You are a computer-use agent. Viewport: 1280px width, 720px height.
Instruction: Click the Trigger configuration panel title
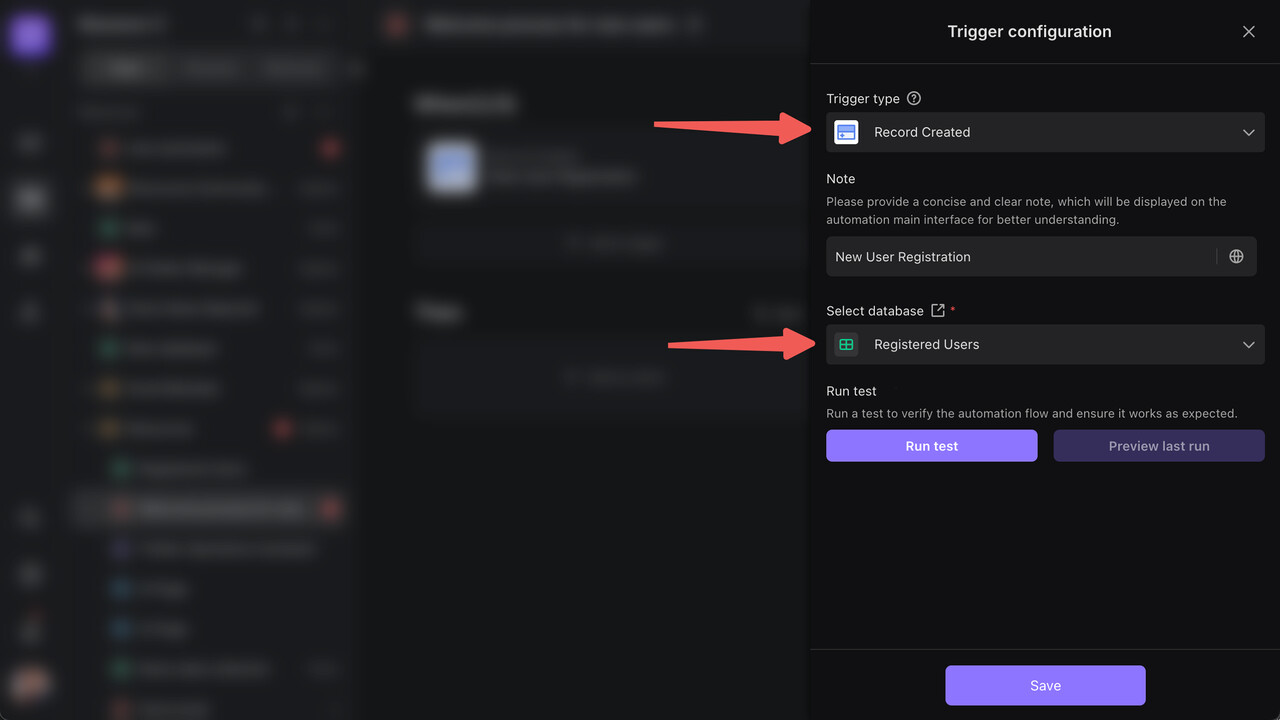coord(1029,32)
